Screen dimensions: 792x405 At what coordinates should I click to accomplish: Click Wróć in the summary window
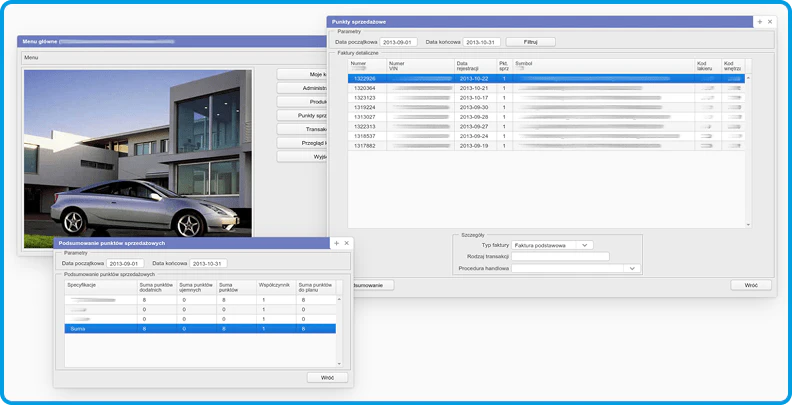tap(327, 377)
